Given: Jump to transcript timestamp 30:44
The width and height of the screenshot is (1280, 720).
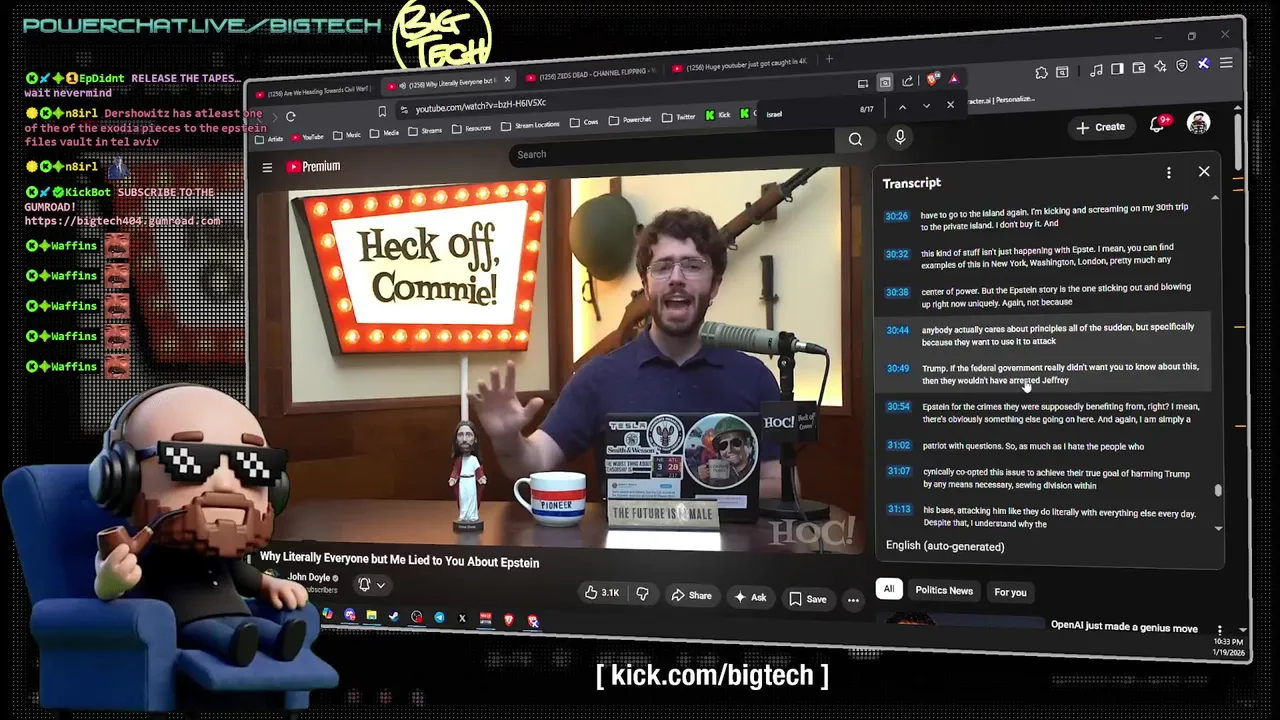Looking at the screenshot, I should 898,330.
